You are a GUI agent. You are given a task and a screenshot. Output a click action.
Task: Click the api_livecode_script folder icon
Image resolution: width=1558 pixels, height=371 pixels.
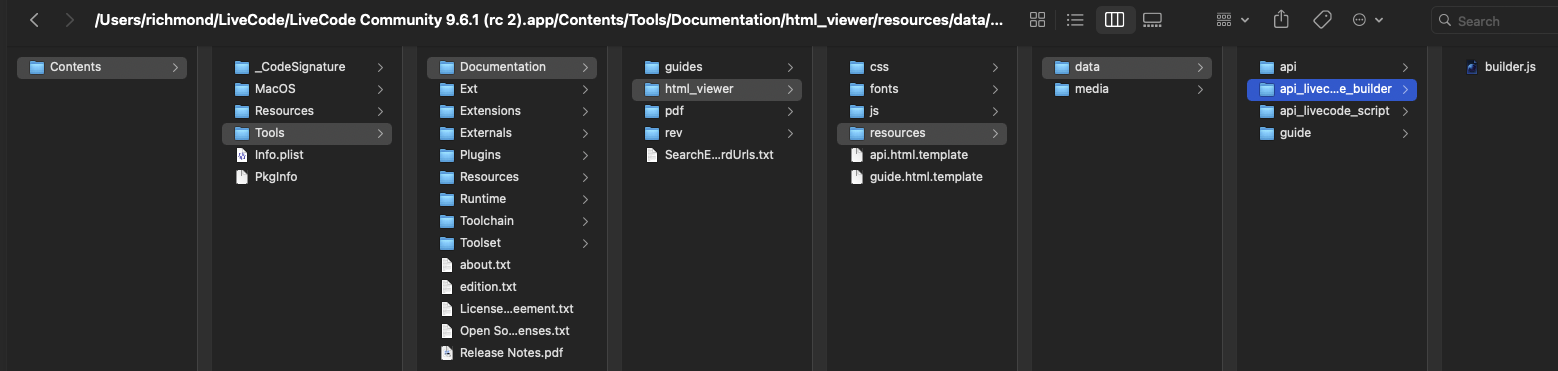tap(1267, 111)
